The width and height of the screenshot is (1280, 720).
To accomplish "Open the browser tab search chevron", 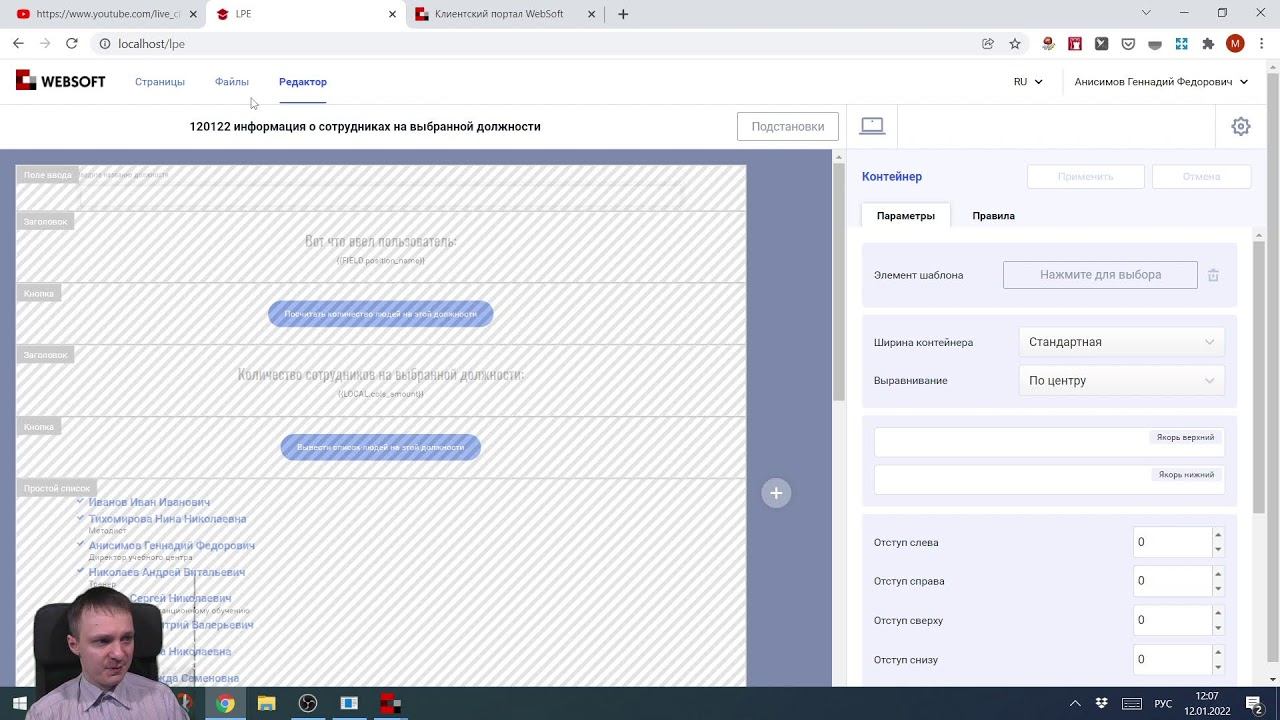I will (x=1146, y=14).
